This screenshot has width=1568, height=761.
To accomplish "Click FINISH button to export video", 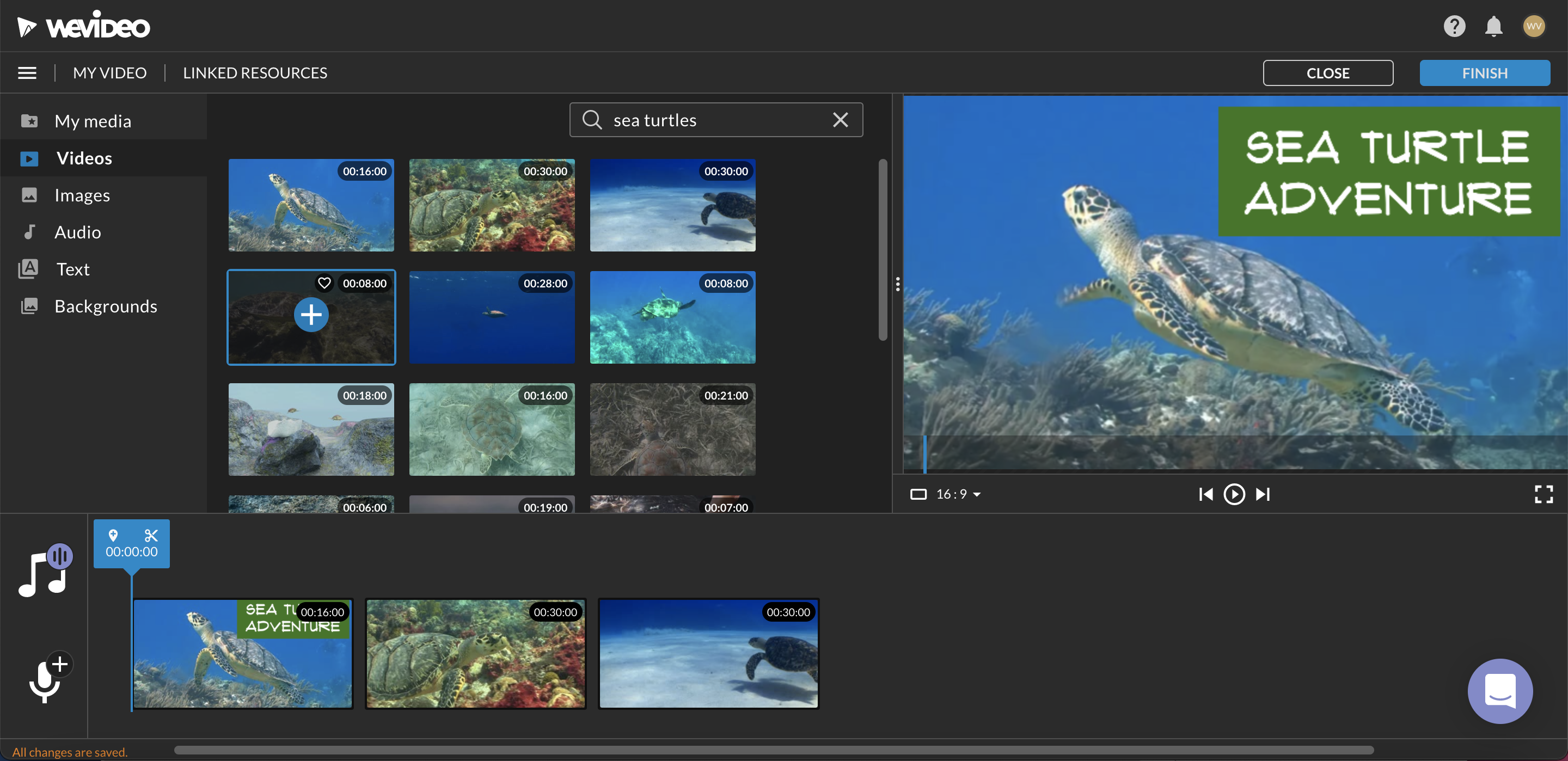I will [1485, 72].
